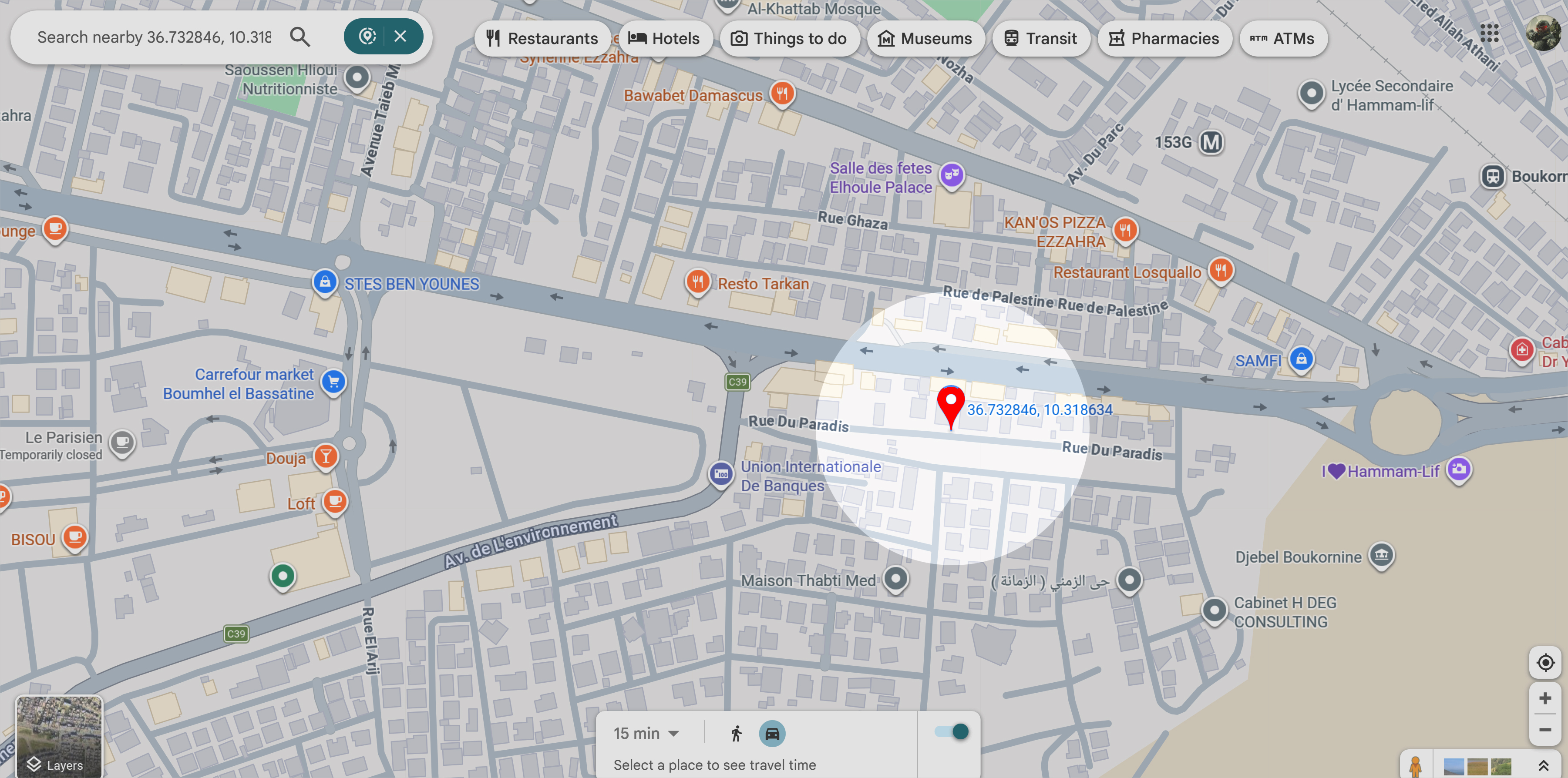Click the search box showing the coordinates
Screen dimensions: 1568x778
[x=155, y=37]
